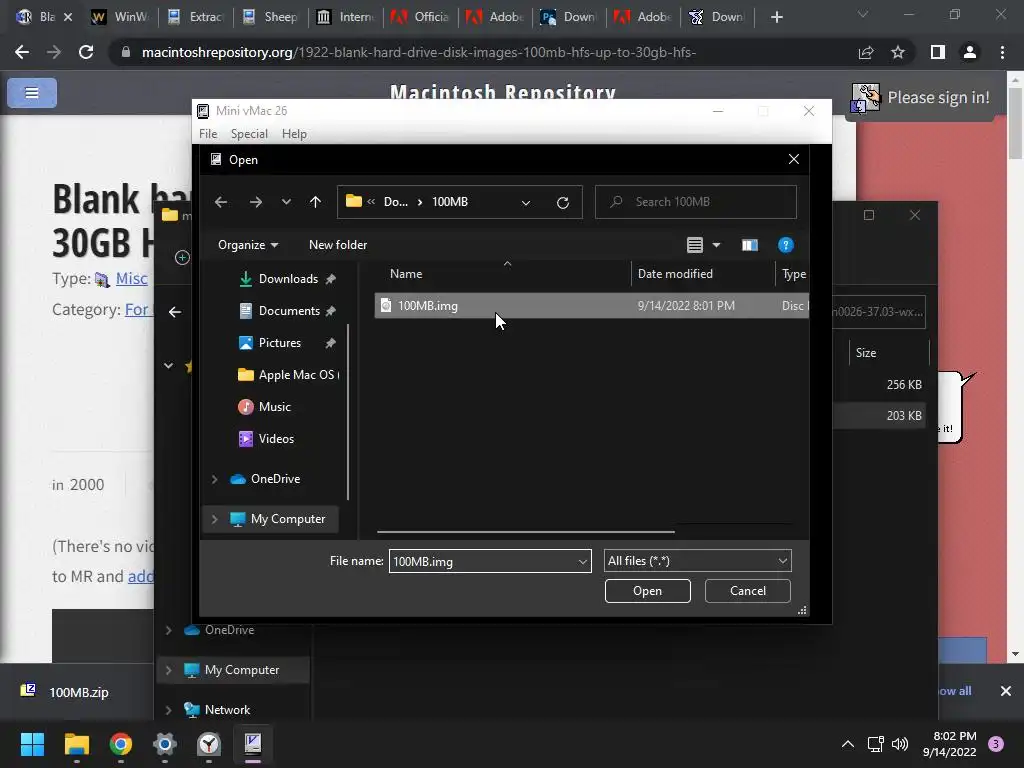Screen dimensions: 1024x768
Task: Open a new Chrome tab
Action: 776,17
